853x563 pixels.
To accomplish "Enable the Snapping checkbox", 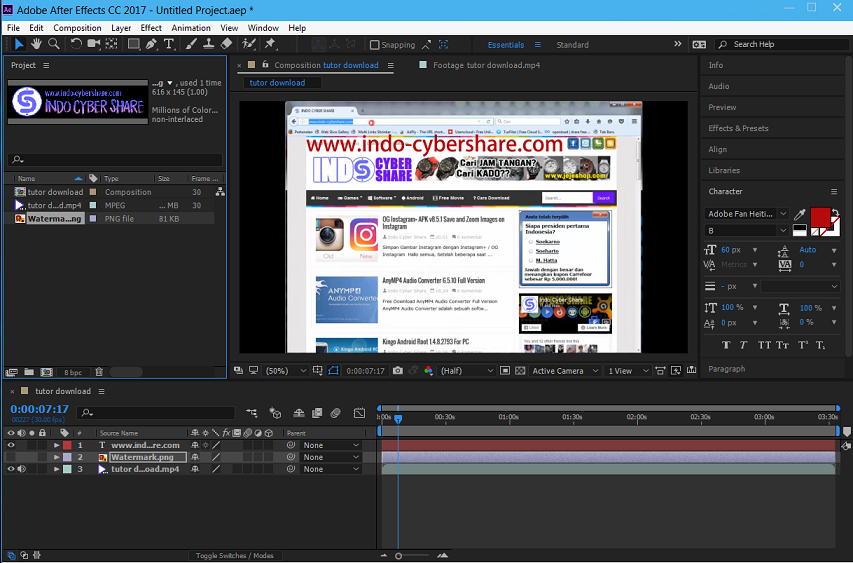I will 374,45.
